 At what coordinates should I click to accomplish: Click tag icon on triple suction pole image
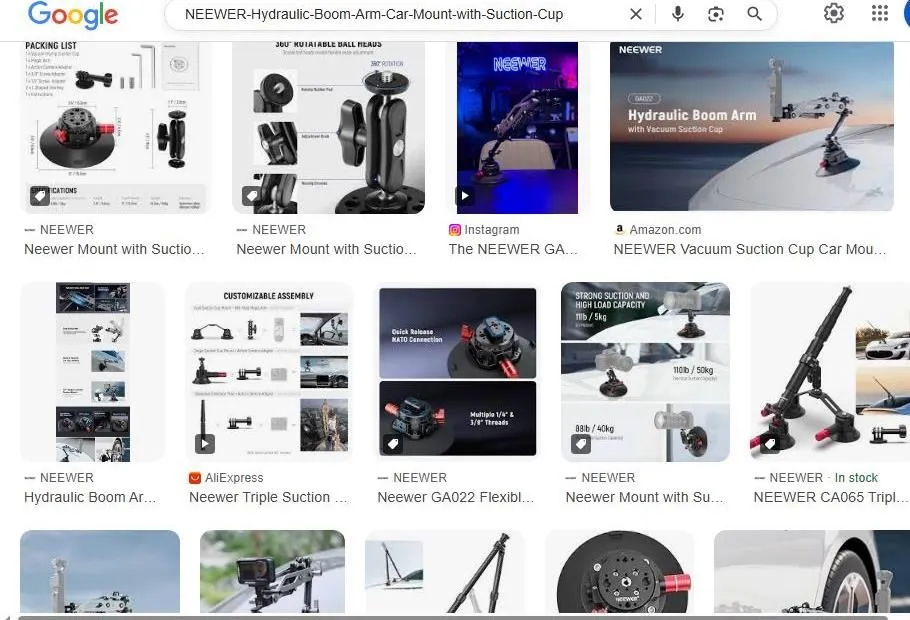pyautogui.click(x=770, y=444)
